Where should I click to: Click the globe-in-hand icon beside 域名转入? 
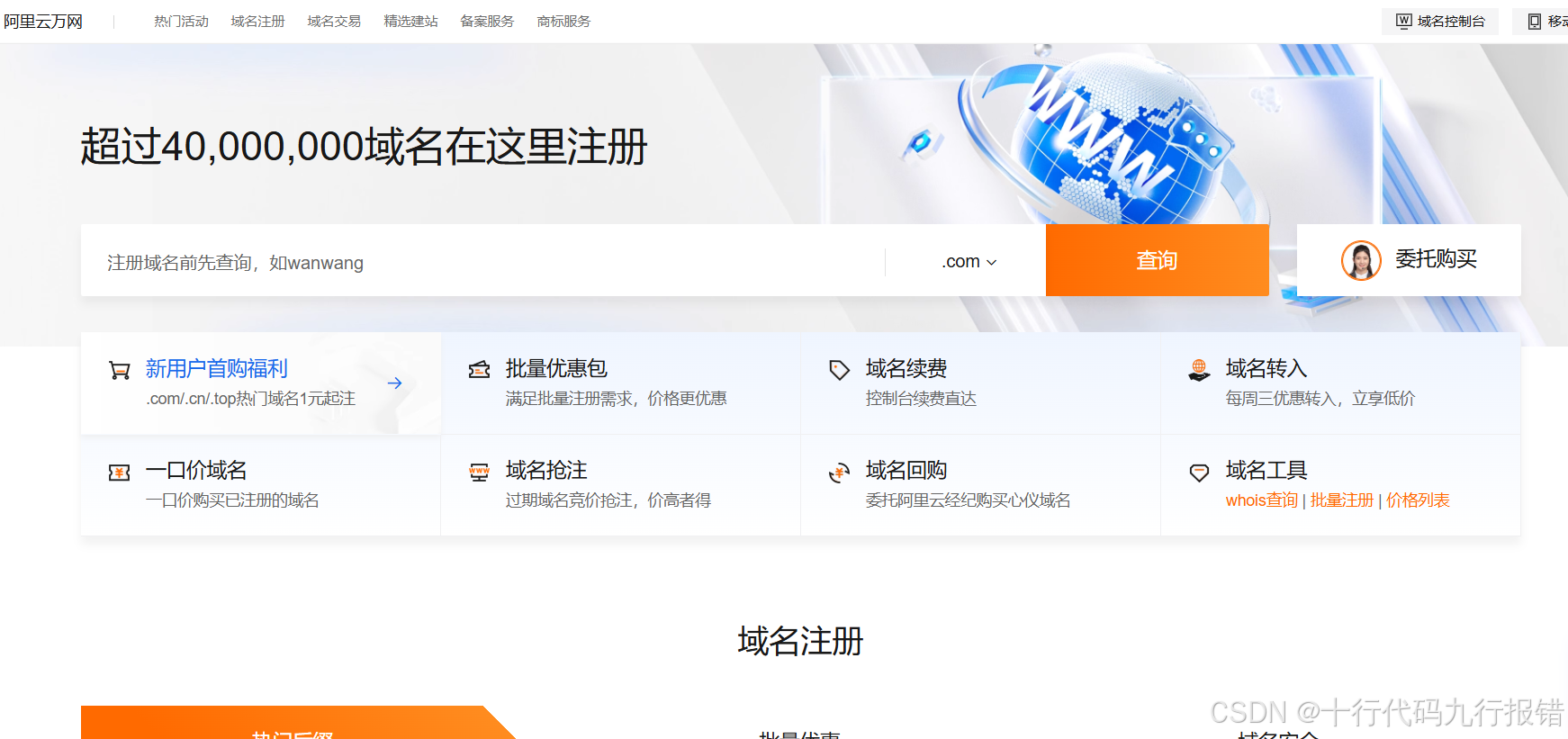coord(1199,370)
